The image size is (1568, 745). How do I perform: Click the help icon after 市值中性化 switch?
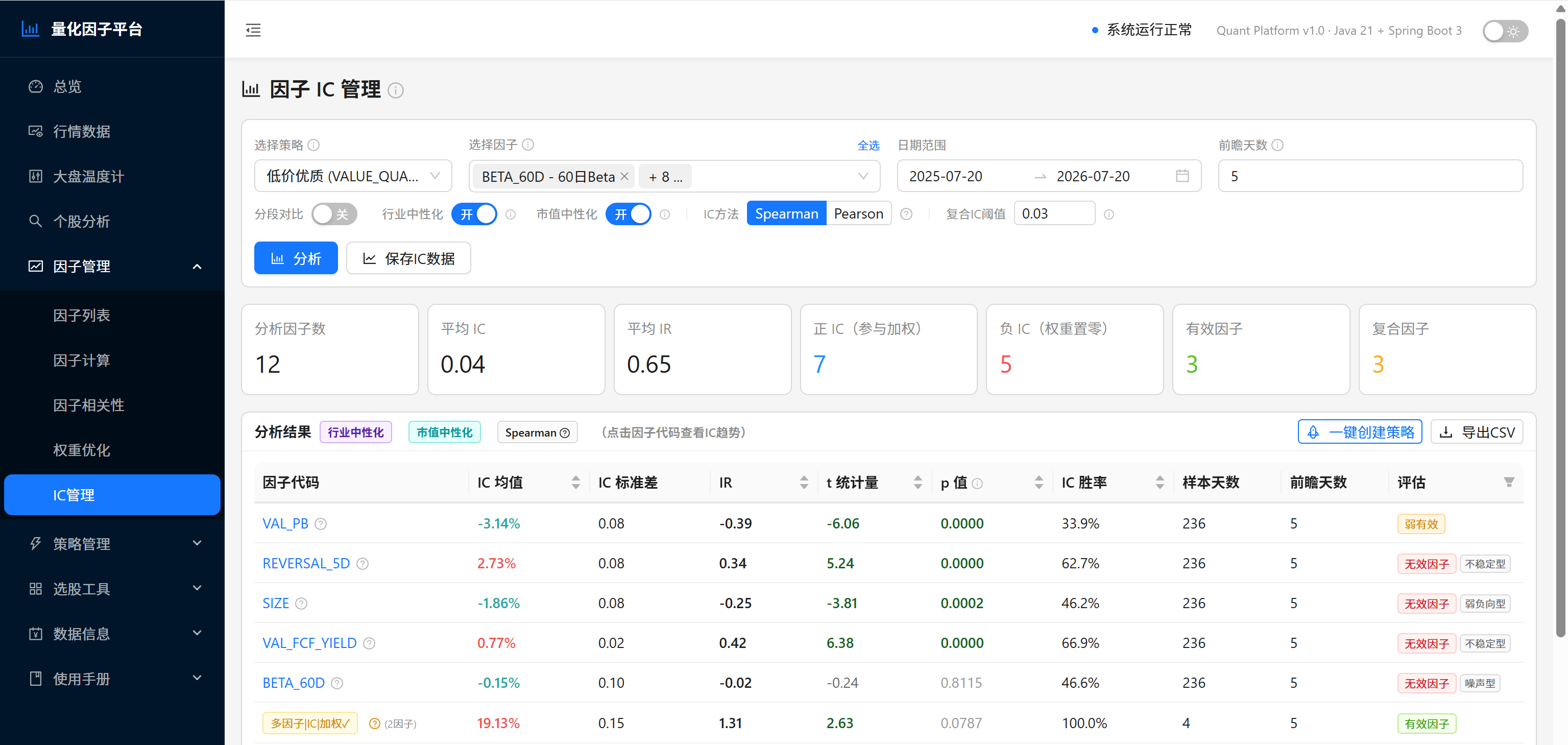pos(665,214)
